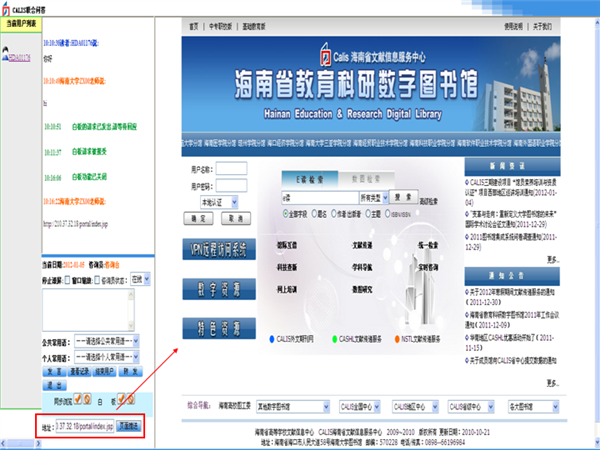Accept 白板 with its orange checkmark icon
The image size is (600, 450).
click(x=121, y=399)
